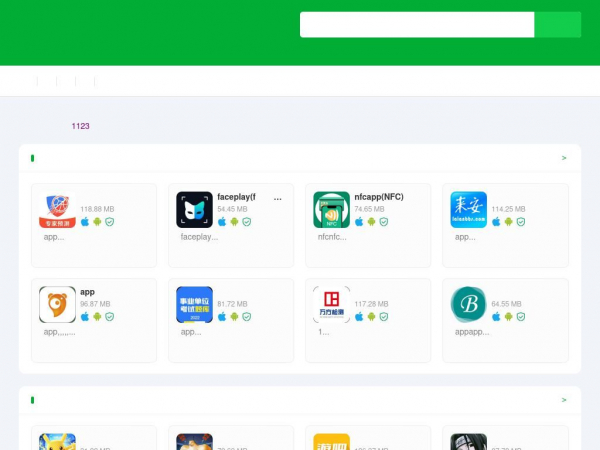Screen dimensions: 600x450
Task: Click Apple icon in 96.87 MB card
Action: (x=85, y=316)
